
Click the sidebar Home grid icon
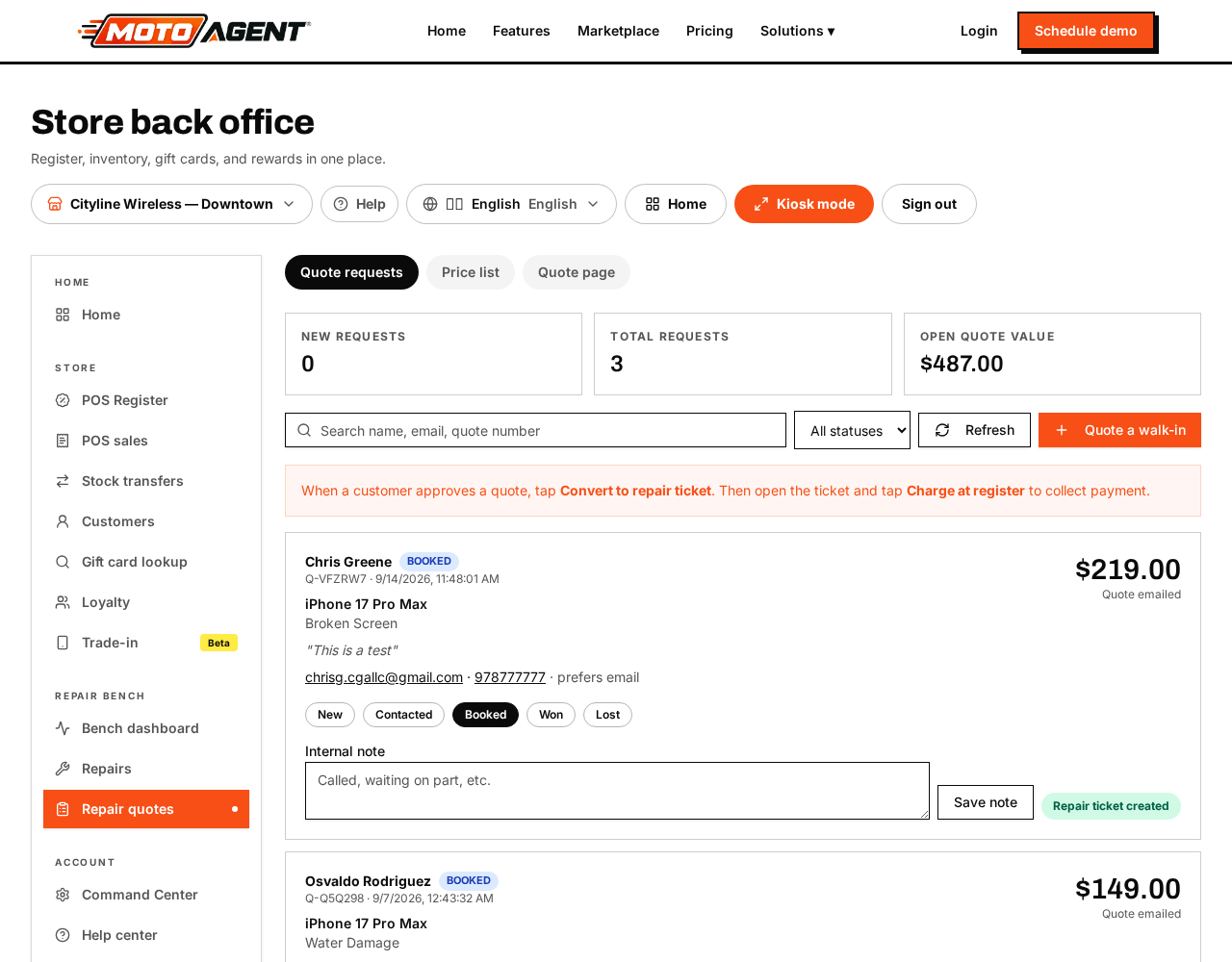tap(63, 315)
